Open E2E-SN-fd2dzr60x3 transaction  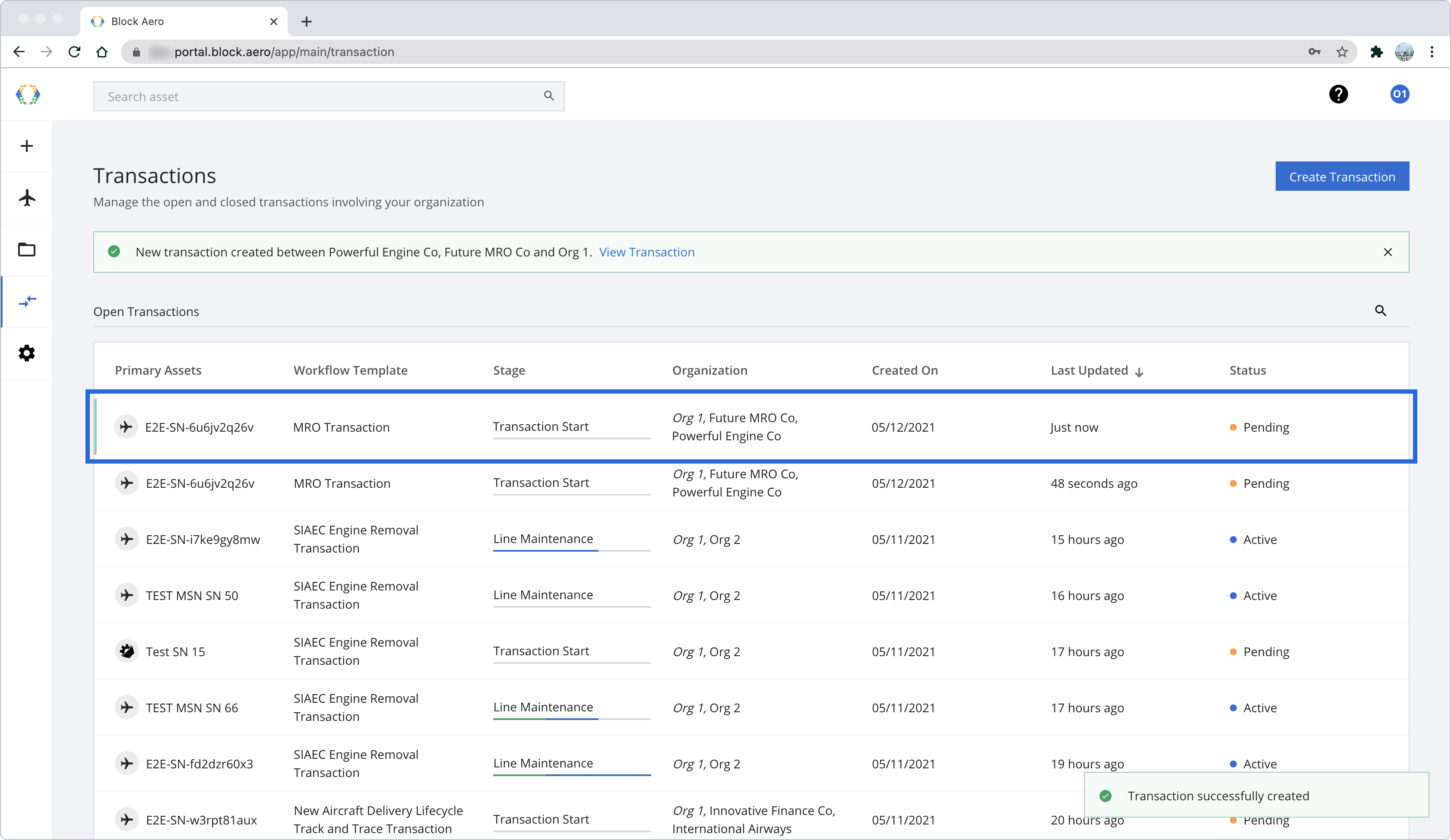(751, 764)
